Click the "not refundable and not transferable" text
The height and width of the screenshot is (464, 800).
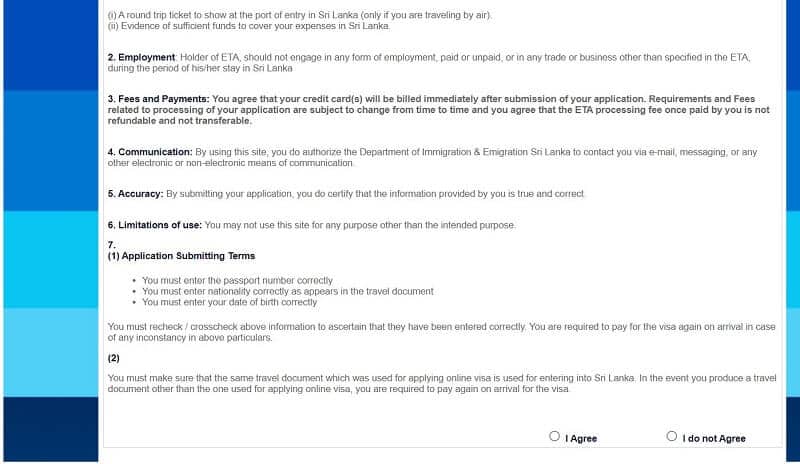tap(180, 120)
